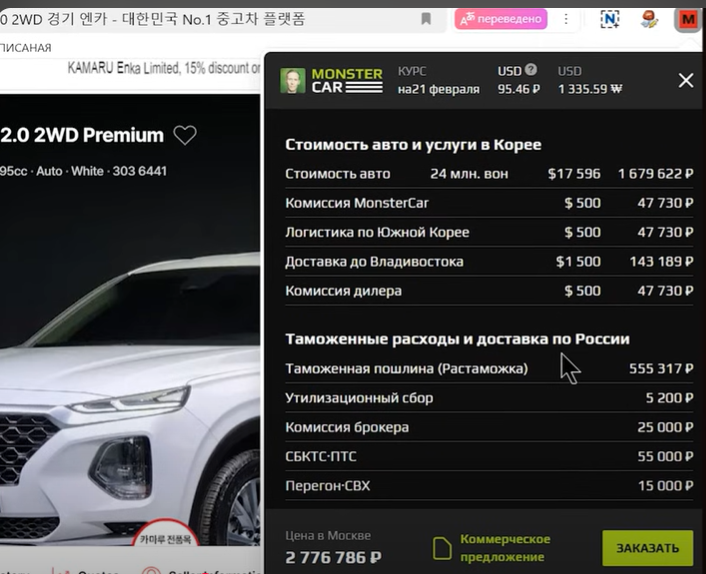Click the Перегон·СВХ row label
Image resolution: width=706 pixels, height=574 pixels.
(x=327, y=486)
